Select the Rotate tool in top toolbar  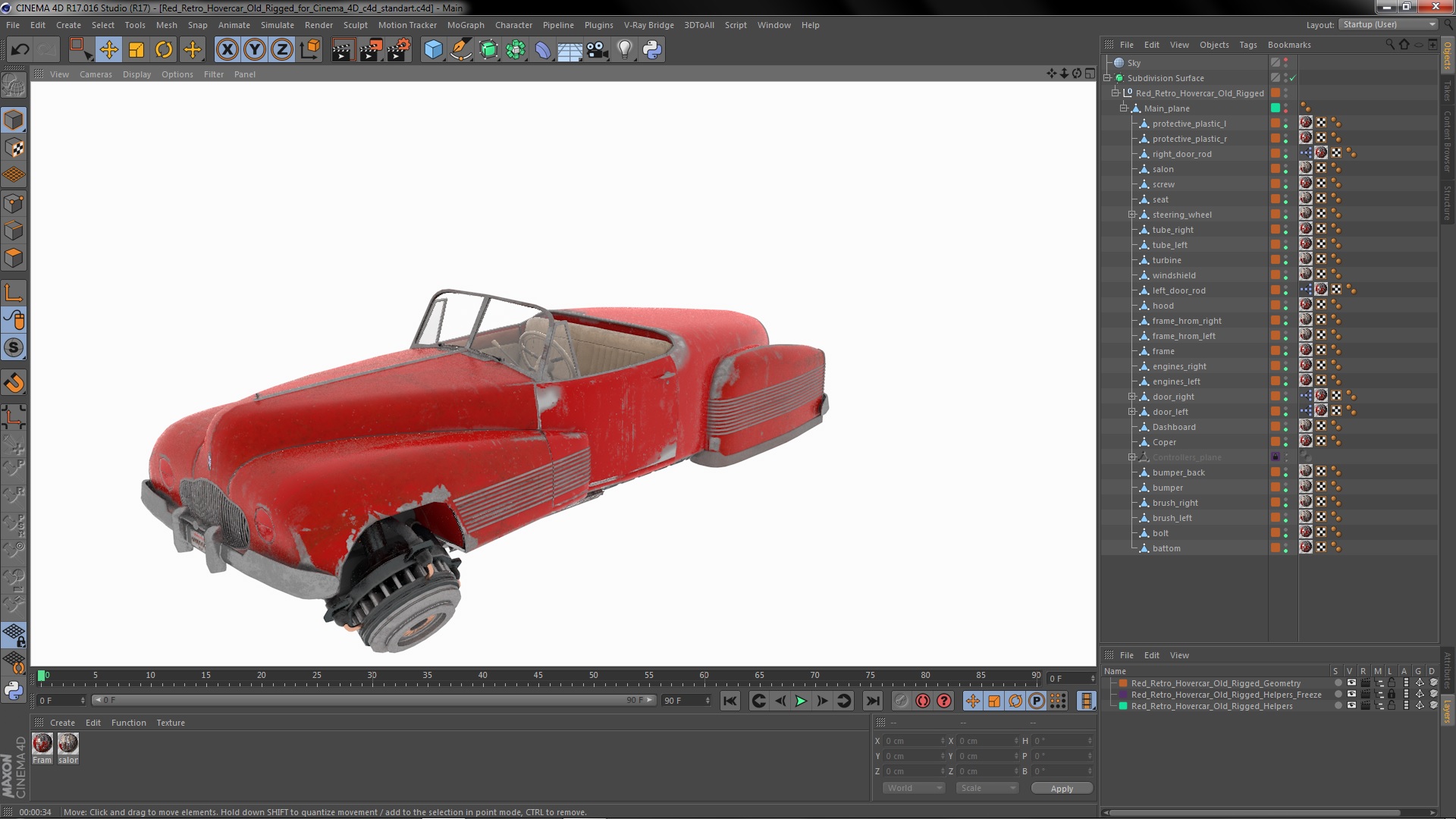point(164,50)
